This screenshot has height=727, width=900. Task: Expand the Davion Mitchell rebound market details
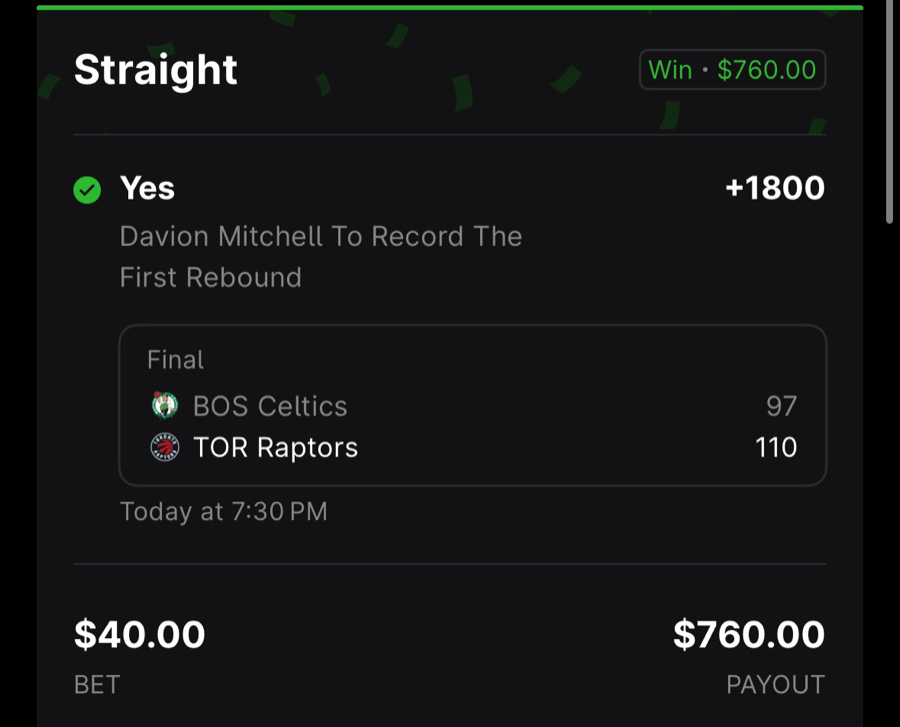(320, 256)
